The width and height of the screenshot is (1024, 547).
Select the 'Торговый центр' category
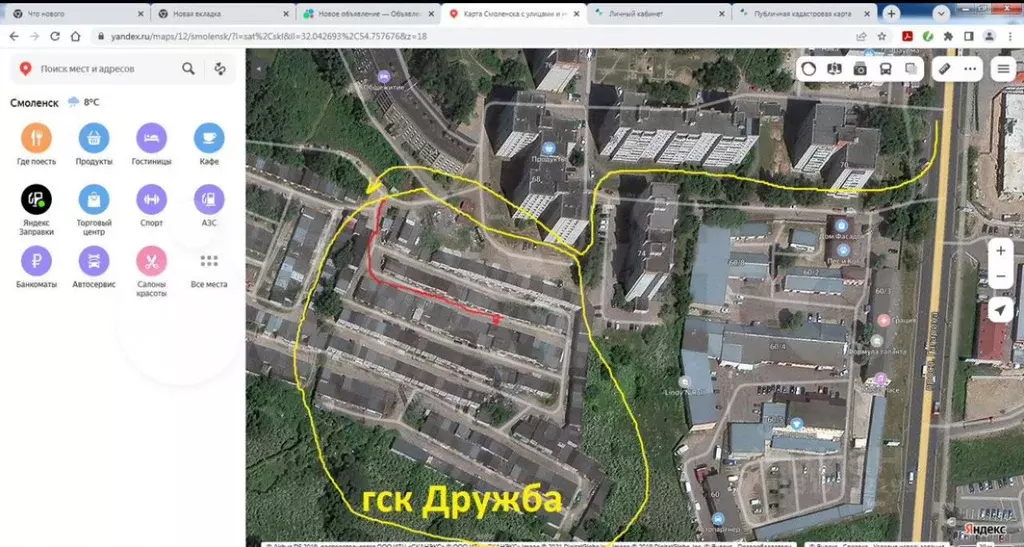(94, 210)
